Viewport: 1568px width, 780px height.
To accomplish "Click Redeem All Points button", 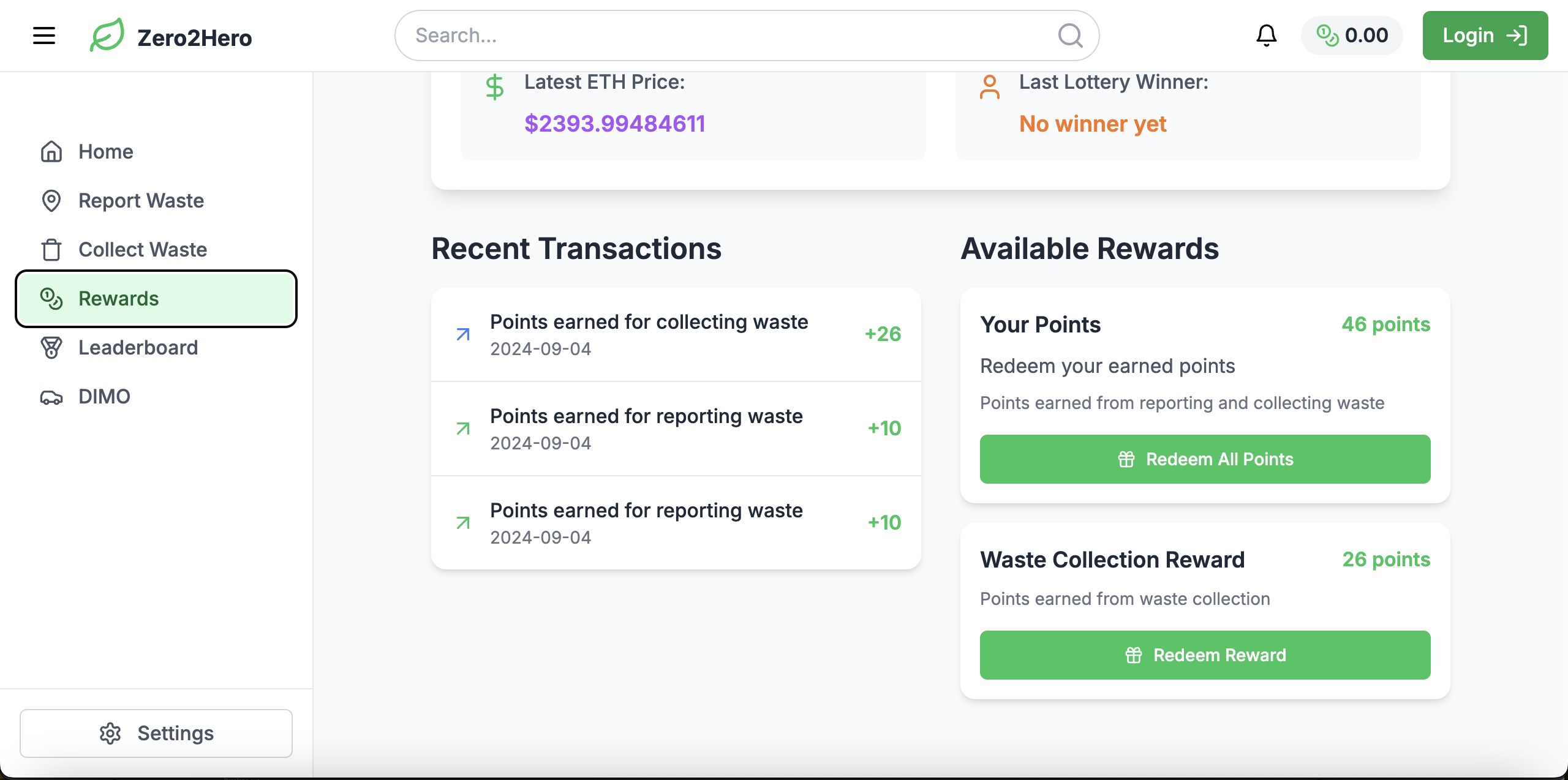I will (1205, 459).
